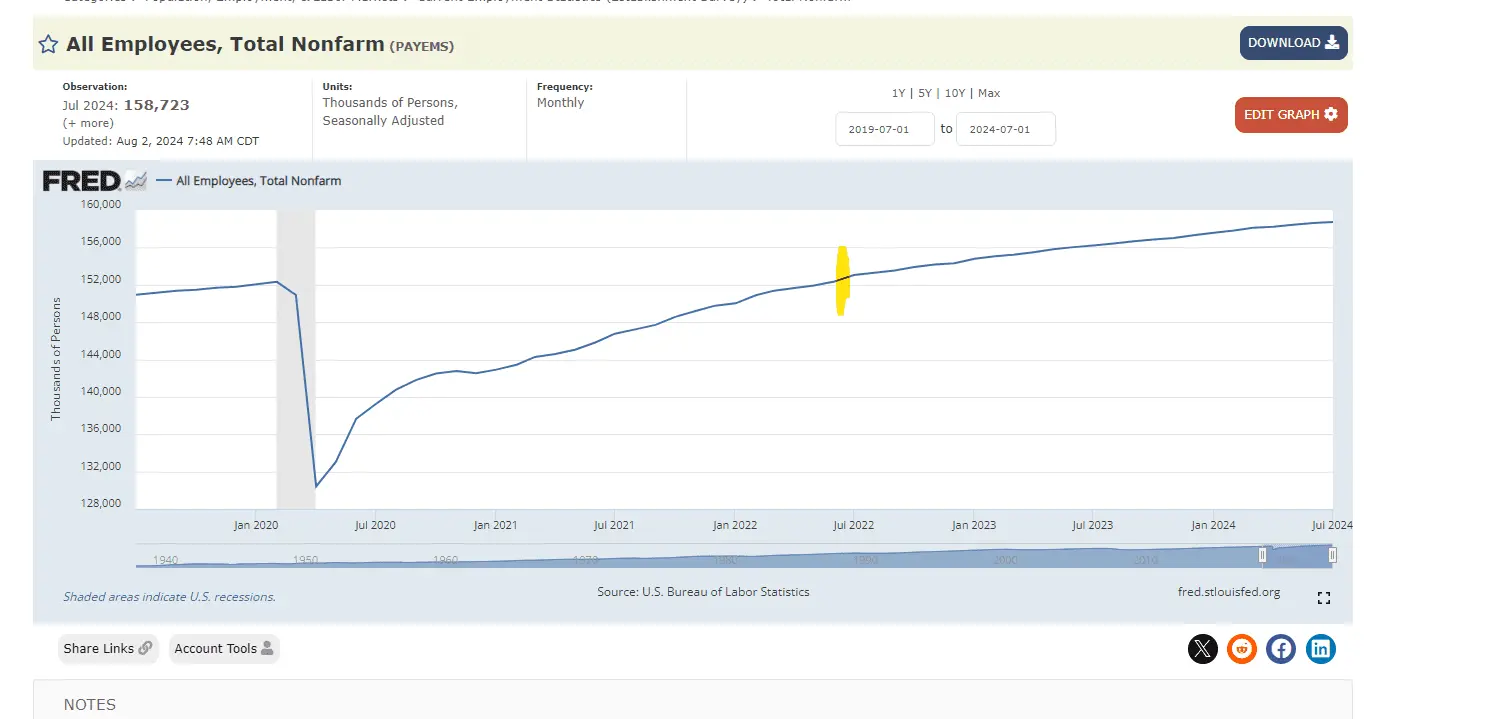
Task: Share the graph on LinkedIn
Action: pyautogui.click(x=1321, y=649)
